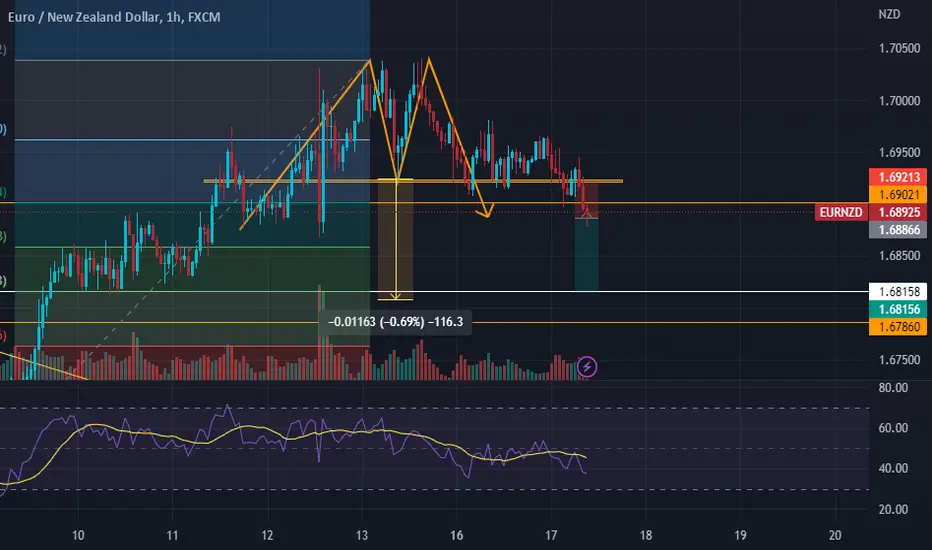Click the RSI 60.00 scale label
Screen dimensions: 932x550
pos(893,428)
